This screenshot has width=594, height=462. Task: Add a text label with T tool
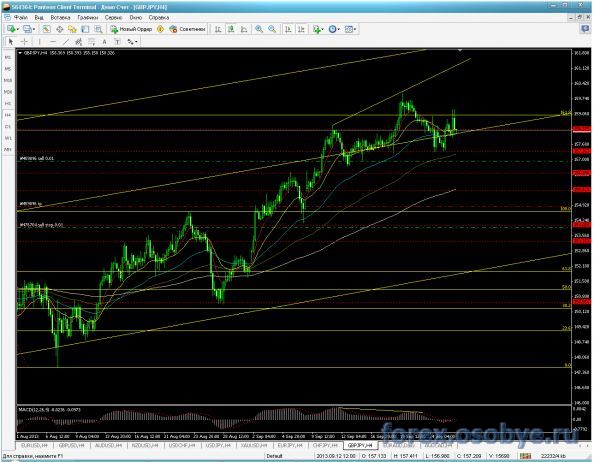click(x=117, y=42)
